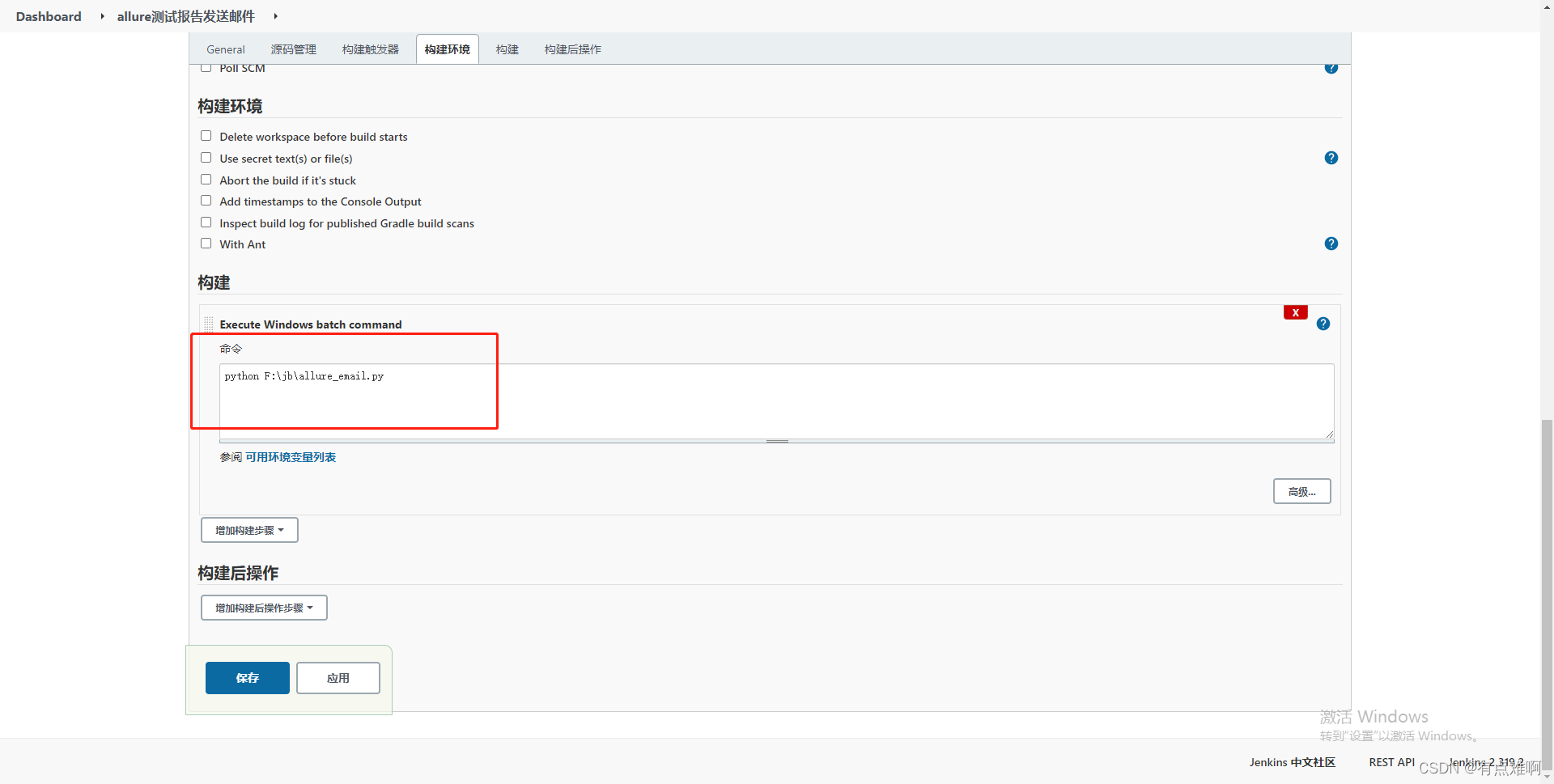Viewport: 1554px width, 784px height.
Task: Click into the batch command text area
Action: click(776, 401)
